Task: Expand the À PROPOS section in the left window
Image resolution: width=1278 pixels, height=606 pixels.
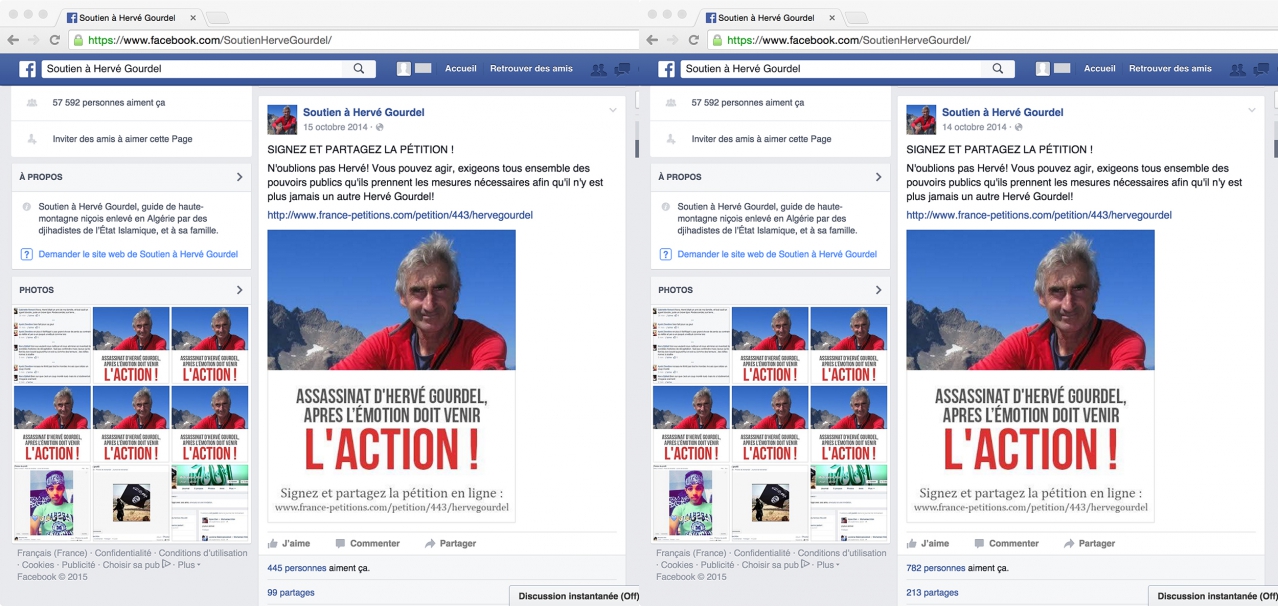Action: pos(239,177)
